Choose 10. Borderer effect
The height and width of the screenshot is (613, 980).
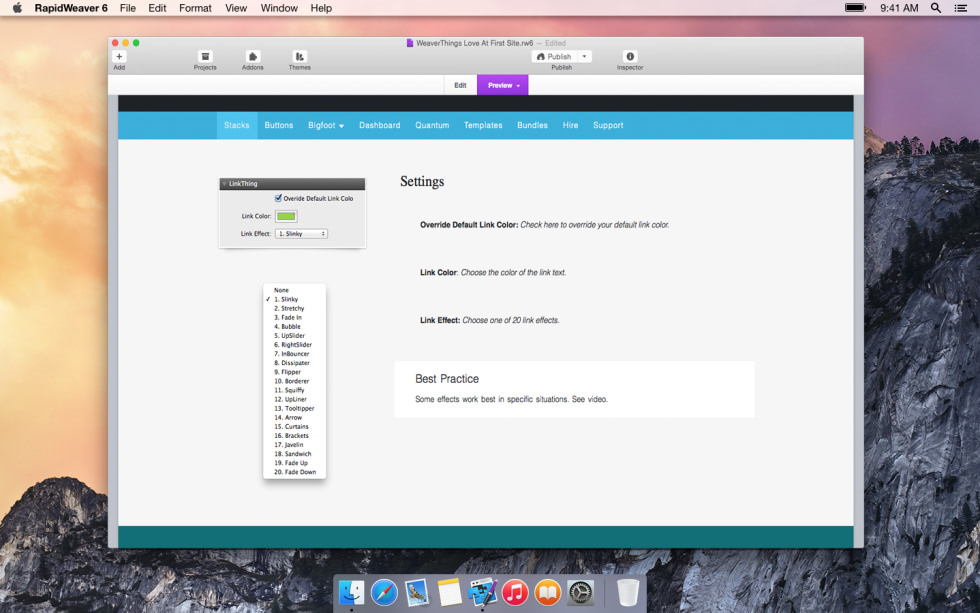[x=294, y=381]
